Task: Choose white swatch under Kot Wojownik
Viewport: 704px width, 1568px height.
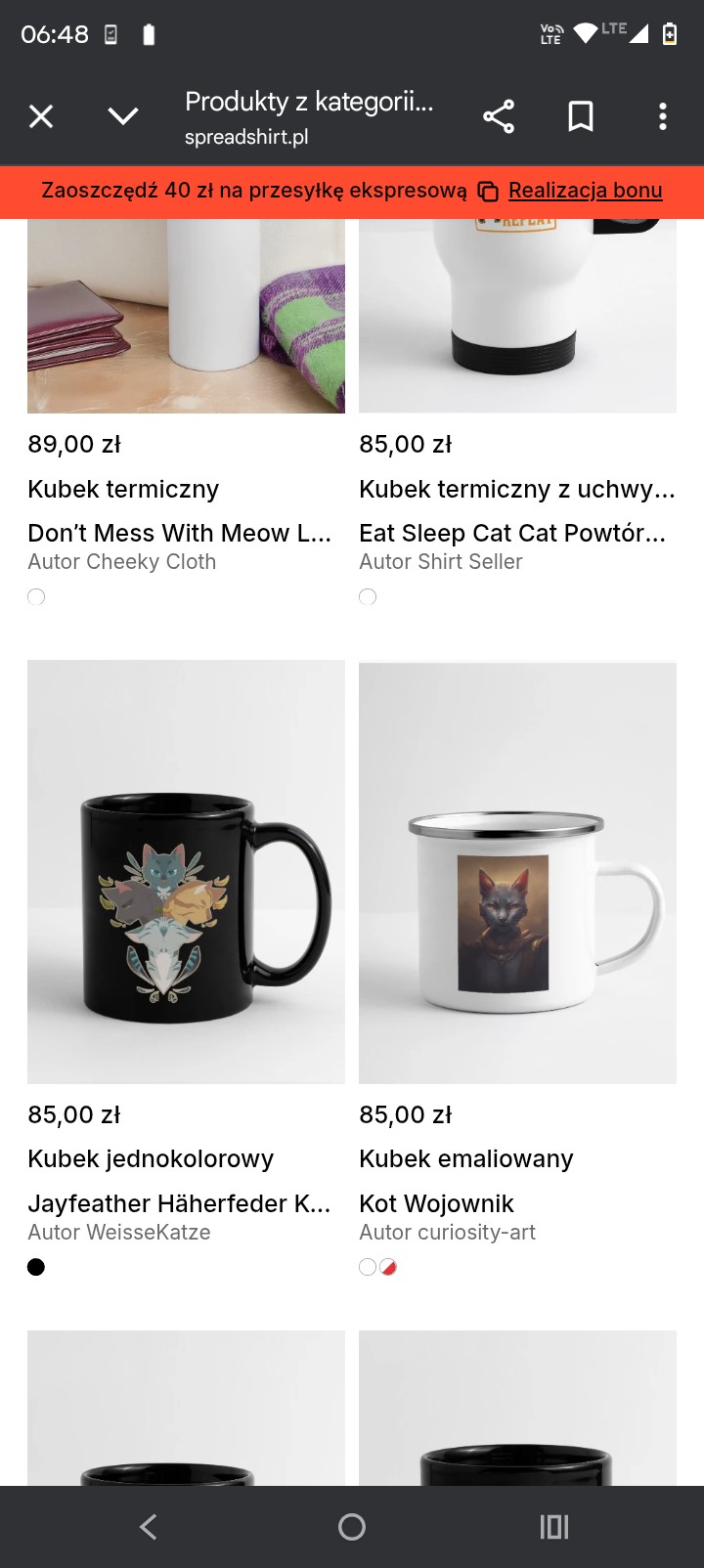Action: click(x=368, y=1267)
